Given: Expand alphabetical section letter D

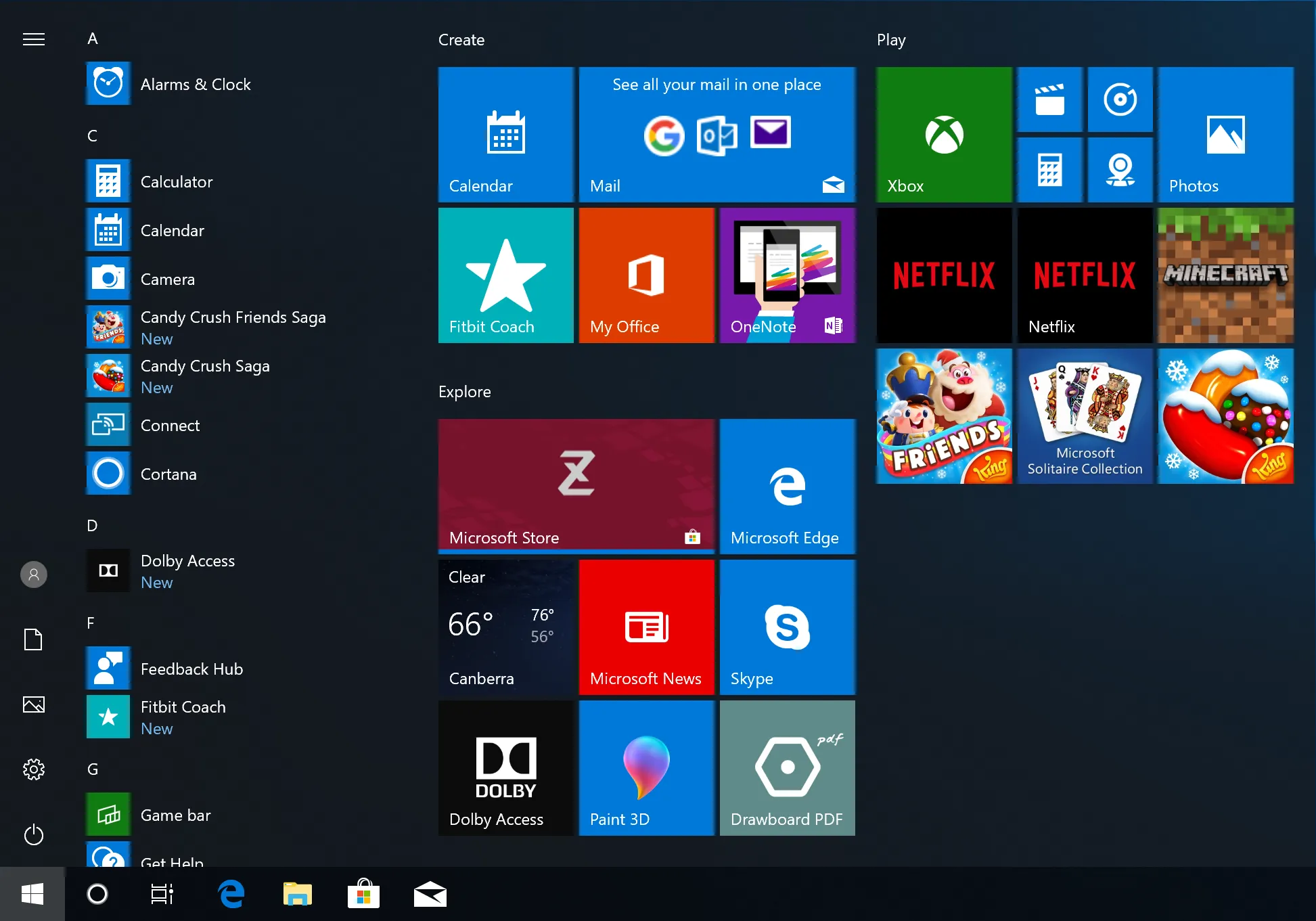Looking at the screenshot, I should 92,524.
